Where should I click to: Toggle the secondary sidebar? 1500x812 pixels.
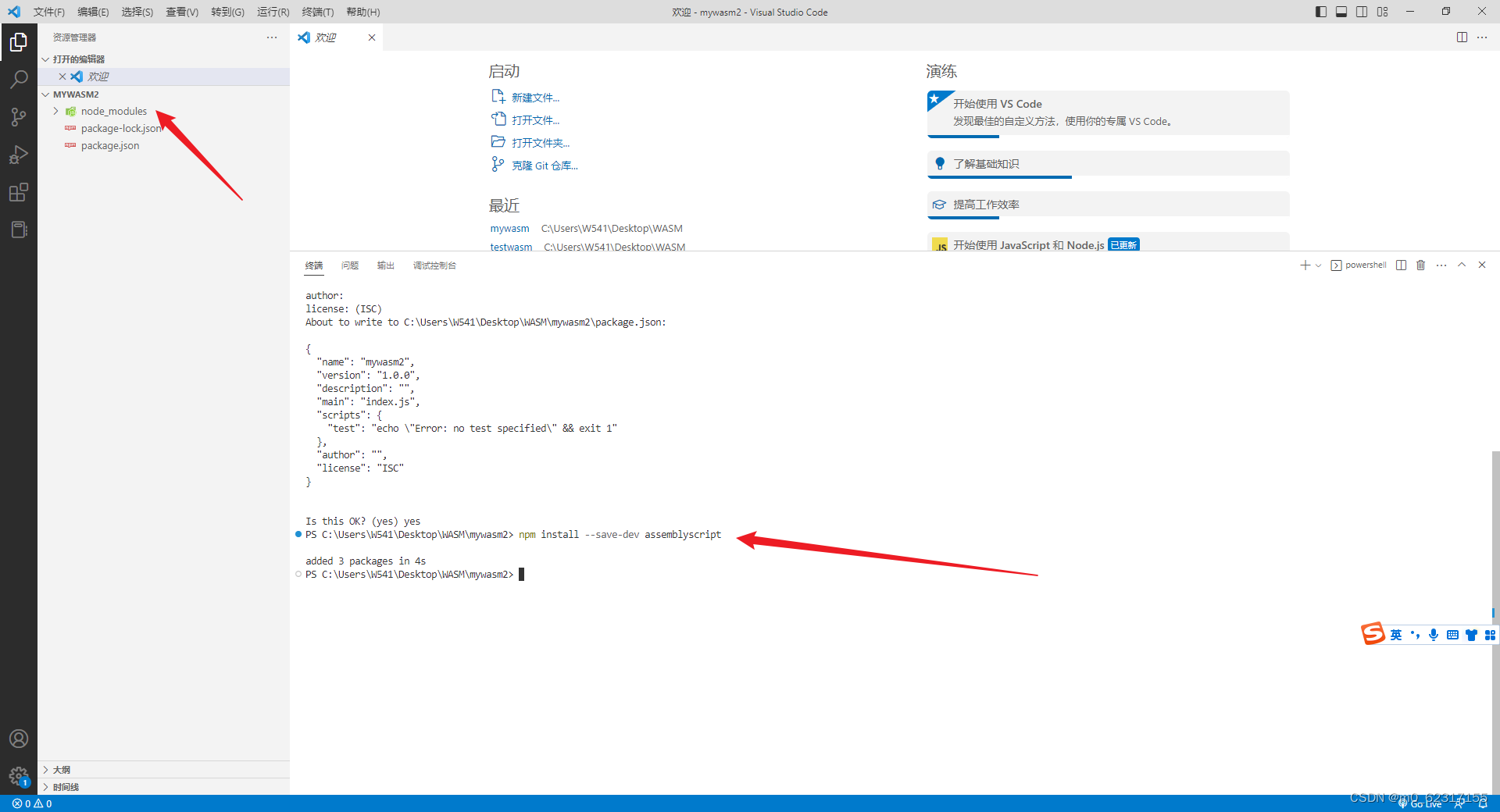click(x=1360, y=12)
